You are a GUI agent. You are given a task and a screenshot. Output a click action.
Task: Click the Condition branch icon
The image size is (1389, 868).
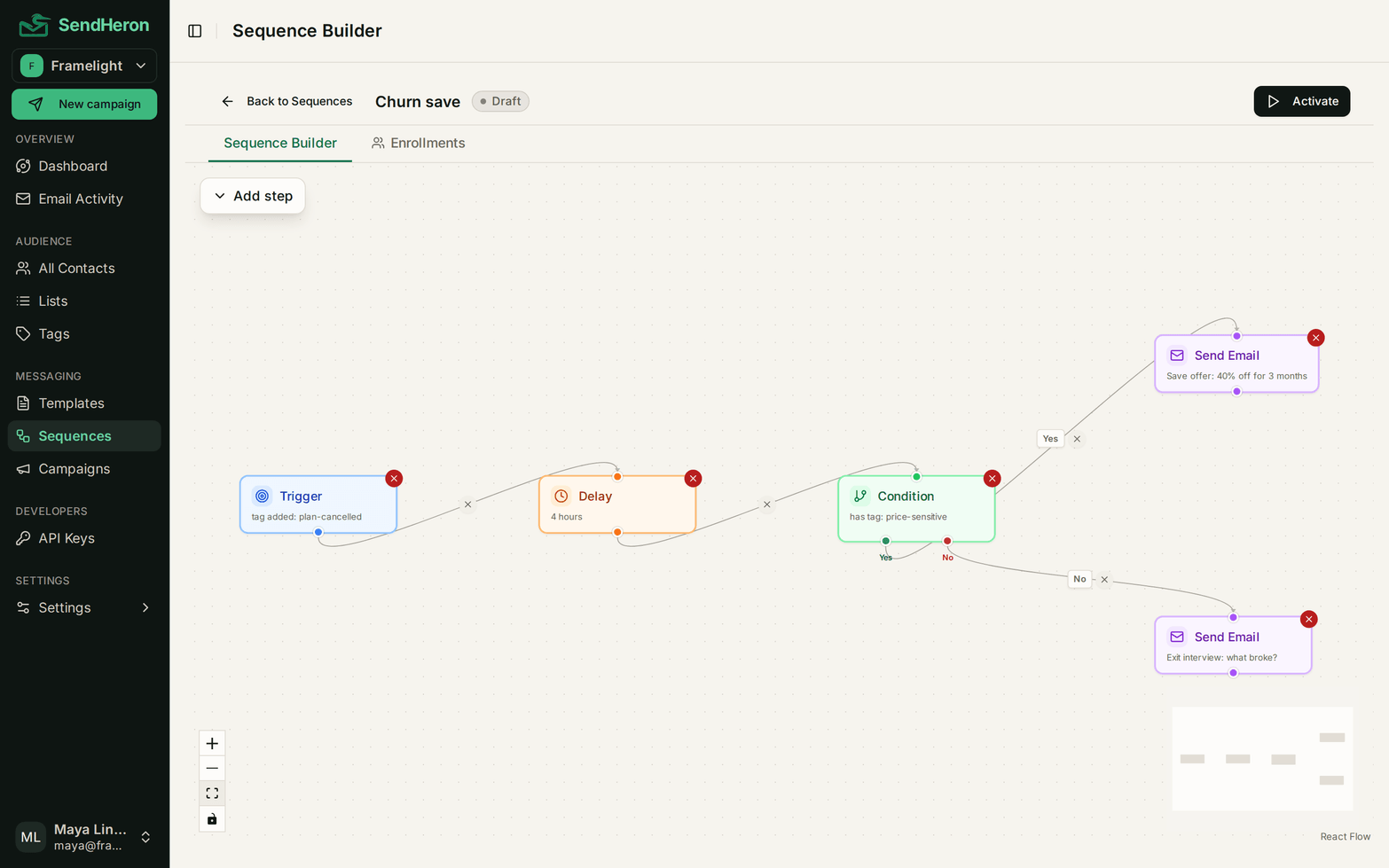(859, 497)
